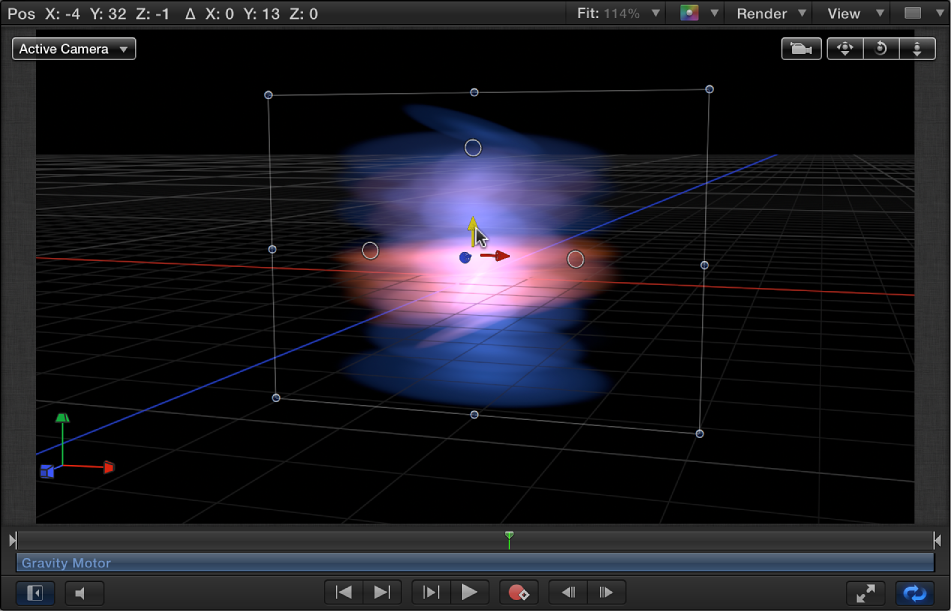
Task: Click Go to Start of project
Action: [x=343, y=592]
